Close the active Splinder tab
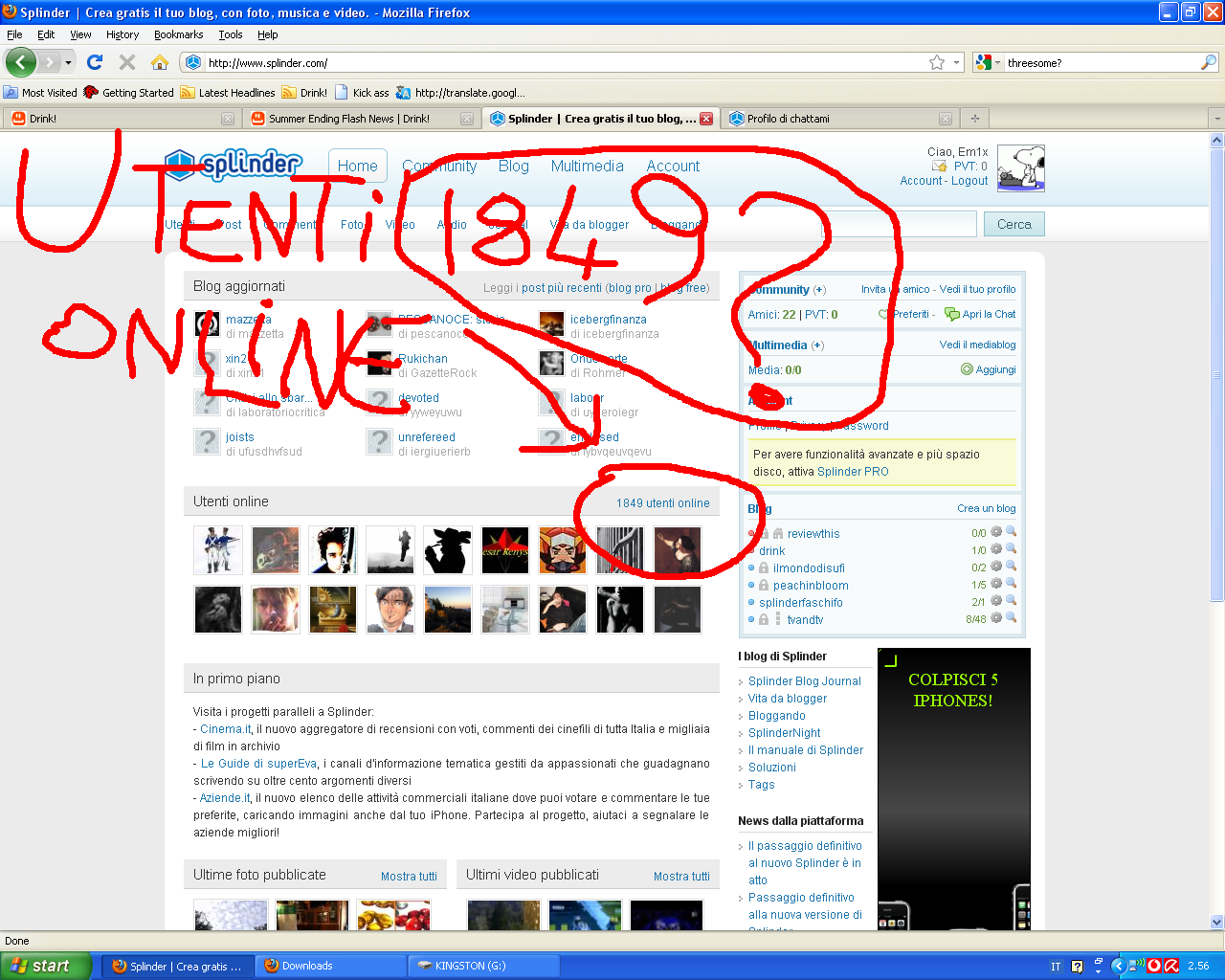This screenshot has width=1225, height=980. click(706, 119)
